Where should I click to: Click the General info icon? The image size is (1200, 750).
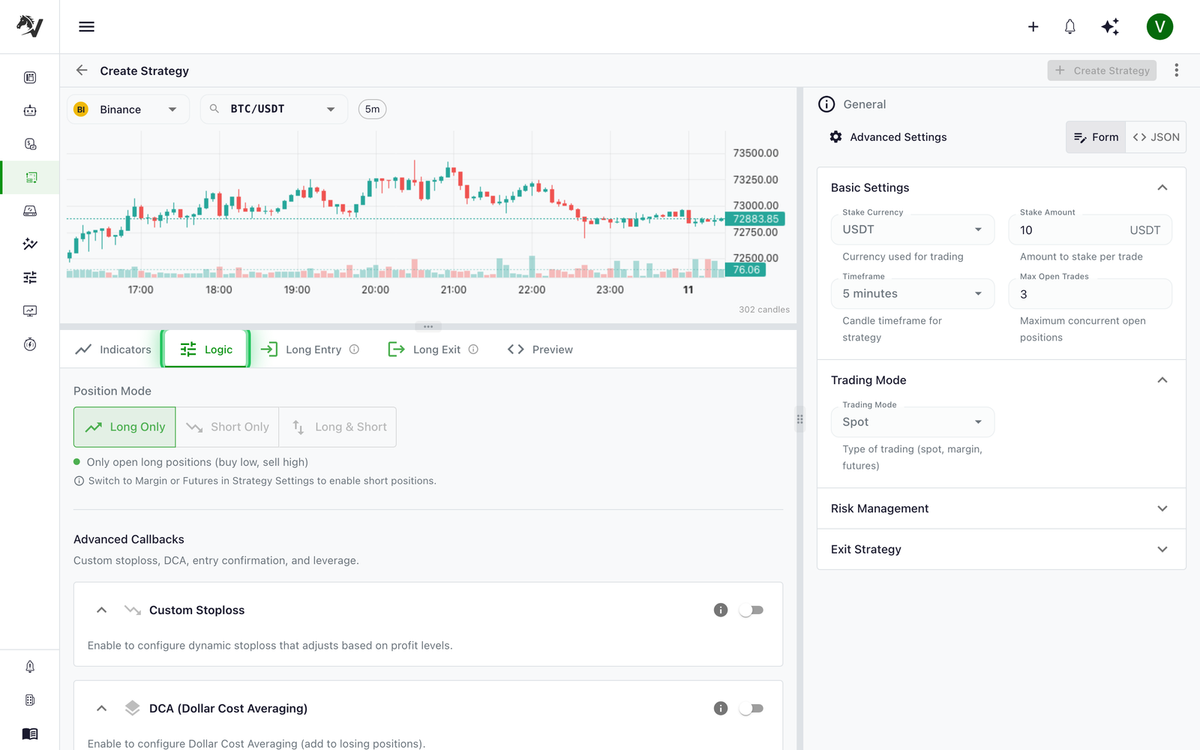point(826,104)
